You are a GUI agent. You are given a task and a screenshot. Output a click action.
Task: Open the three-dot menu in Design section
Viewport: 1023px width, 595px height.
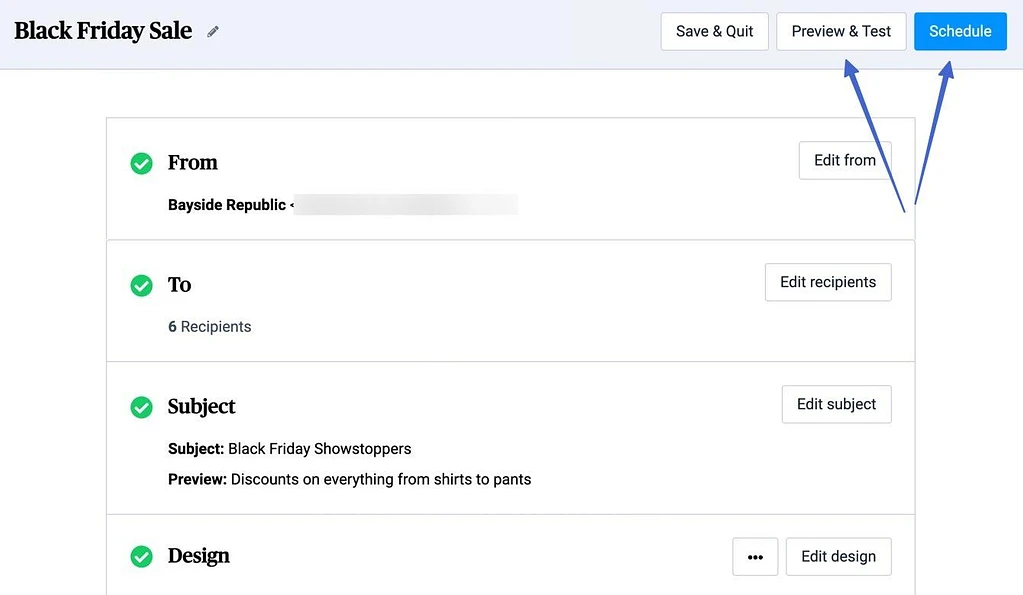[755, 557]
